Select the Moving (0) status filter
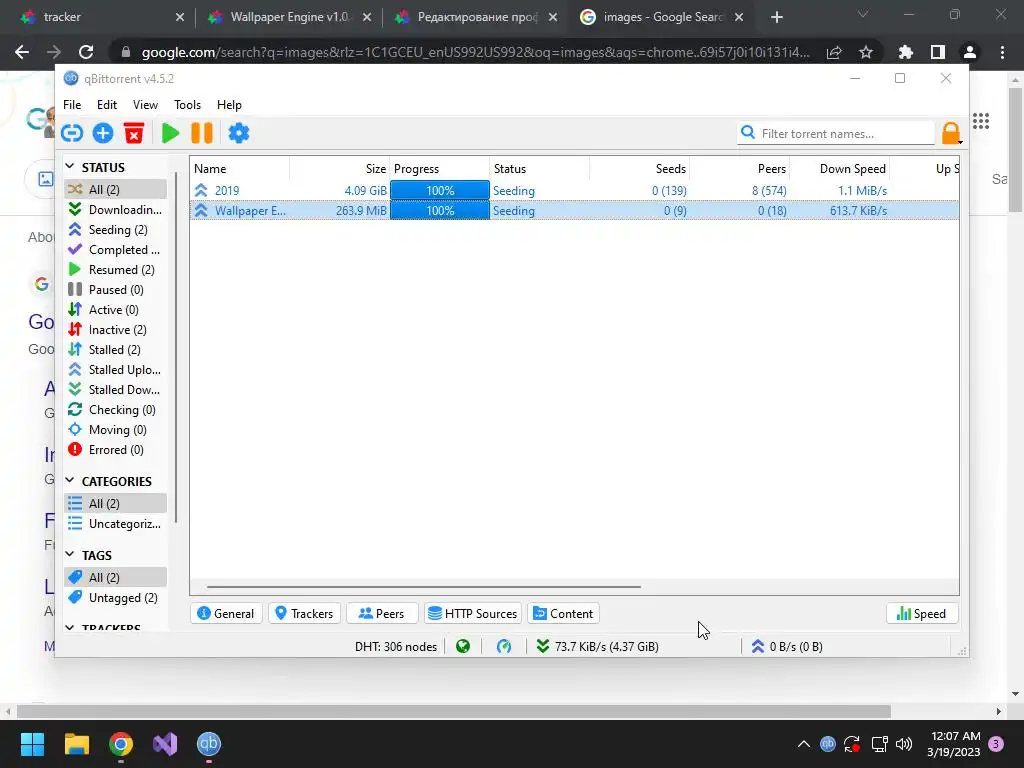 (115, 430)
